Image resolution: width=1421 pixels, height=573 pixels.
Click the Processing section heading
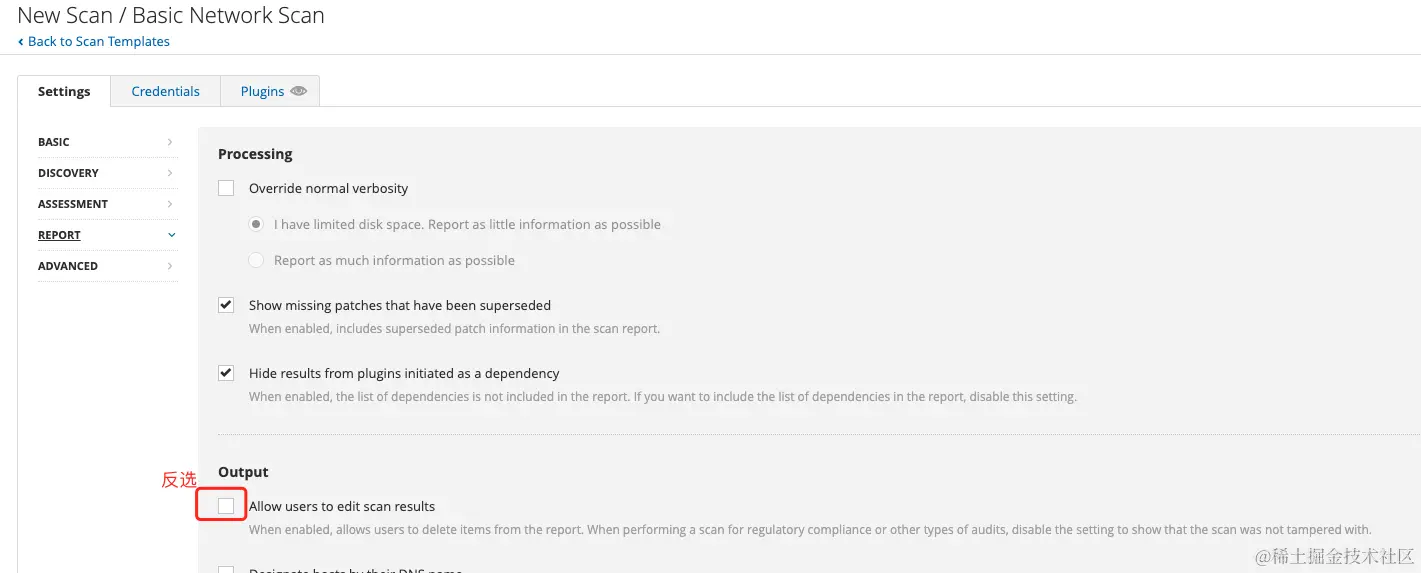pos(255,154)
